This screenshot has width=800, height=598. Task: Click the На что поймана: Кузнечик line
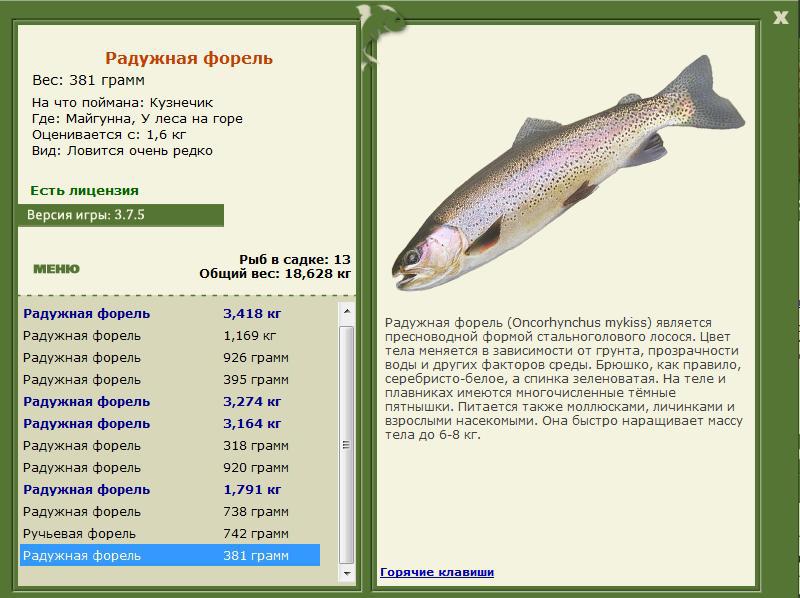click(122, 103)
